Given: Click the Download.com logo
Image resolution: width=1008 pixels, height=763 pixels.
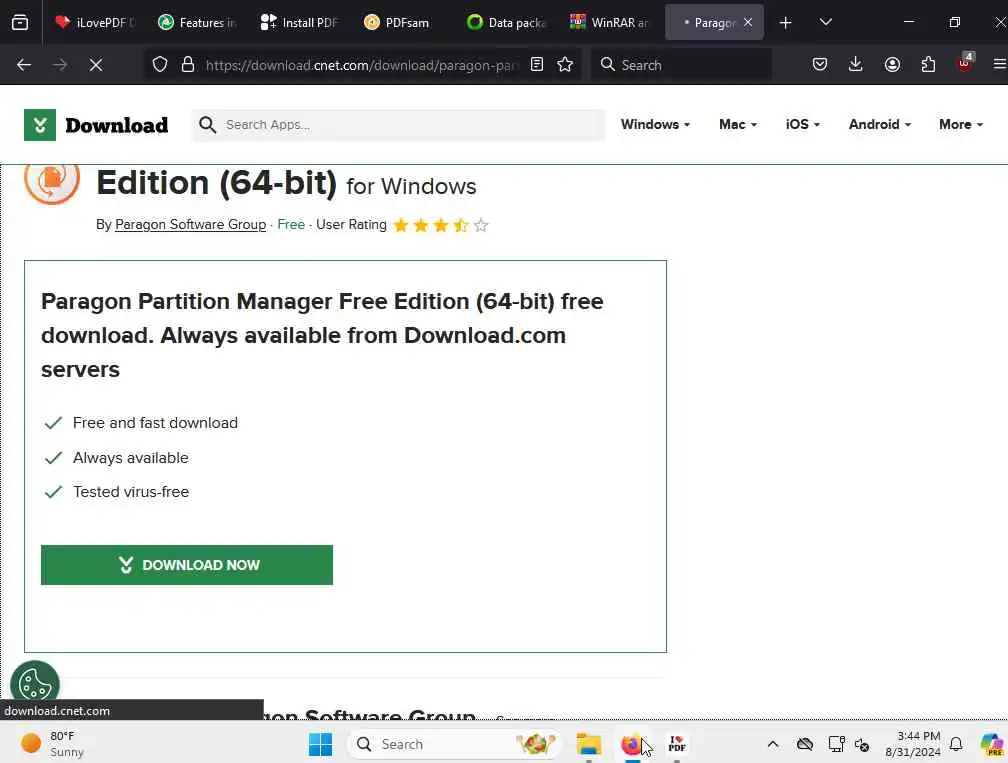Looking at the screenshot, I should (x=96, y=125).
